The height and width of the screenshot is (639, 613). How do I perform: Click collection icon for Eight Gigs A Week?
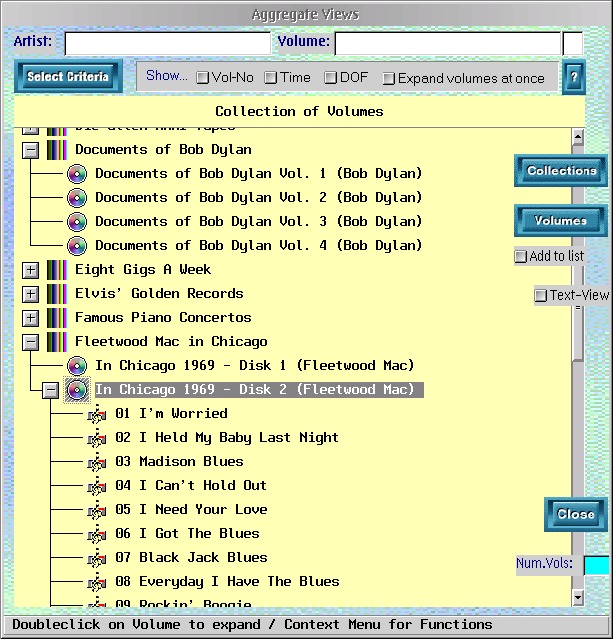57,270
